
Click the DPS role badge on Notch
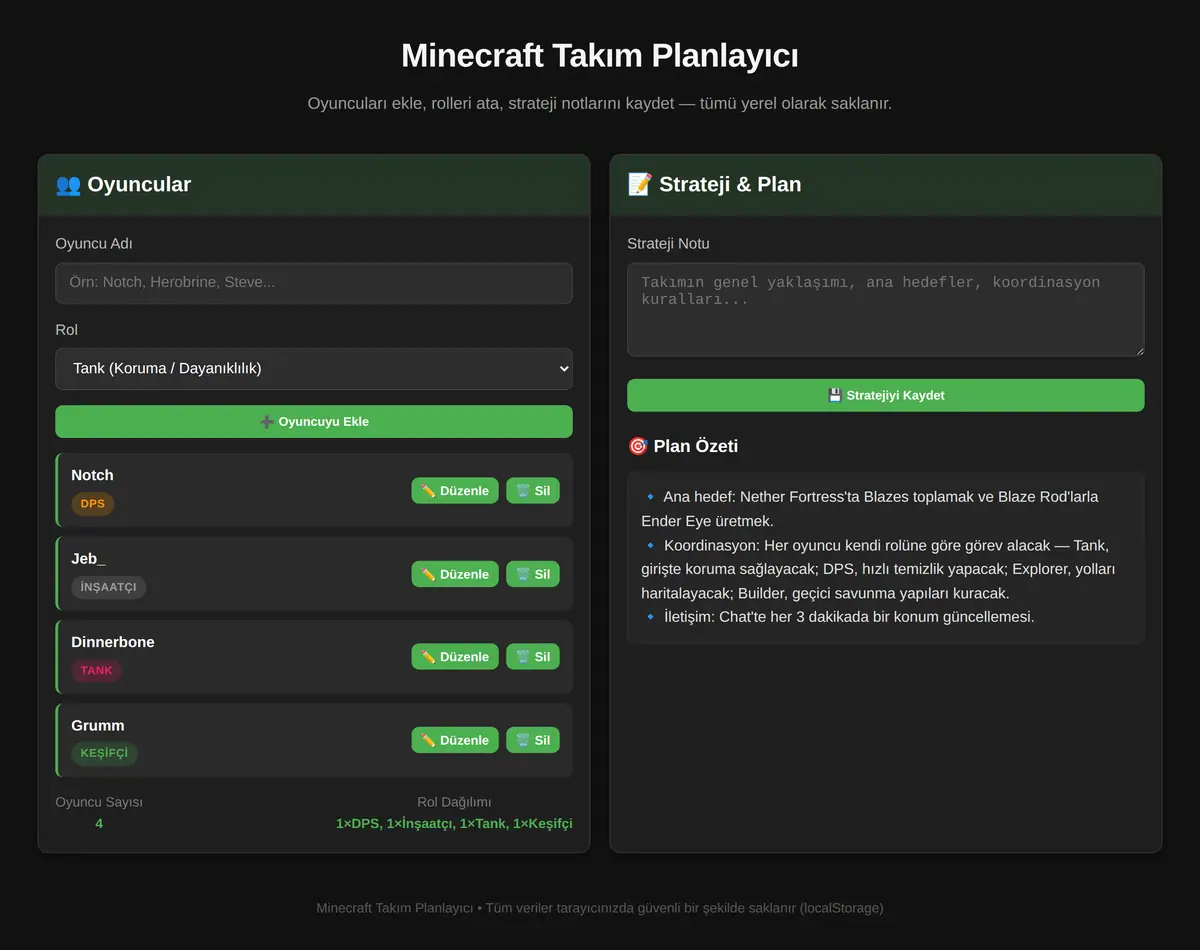93,504
